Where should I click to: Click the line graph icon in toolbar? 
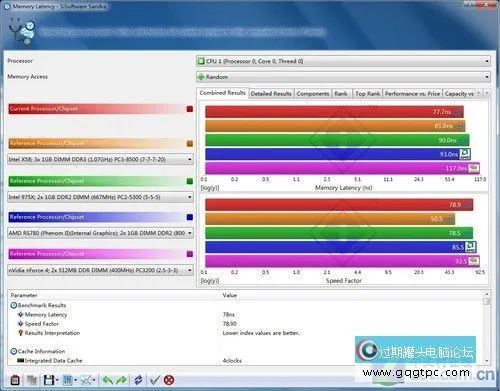[86, 380]
